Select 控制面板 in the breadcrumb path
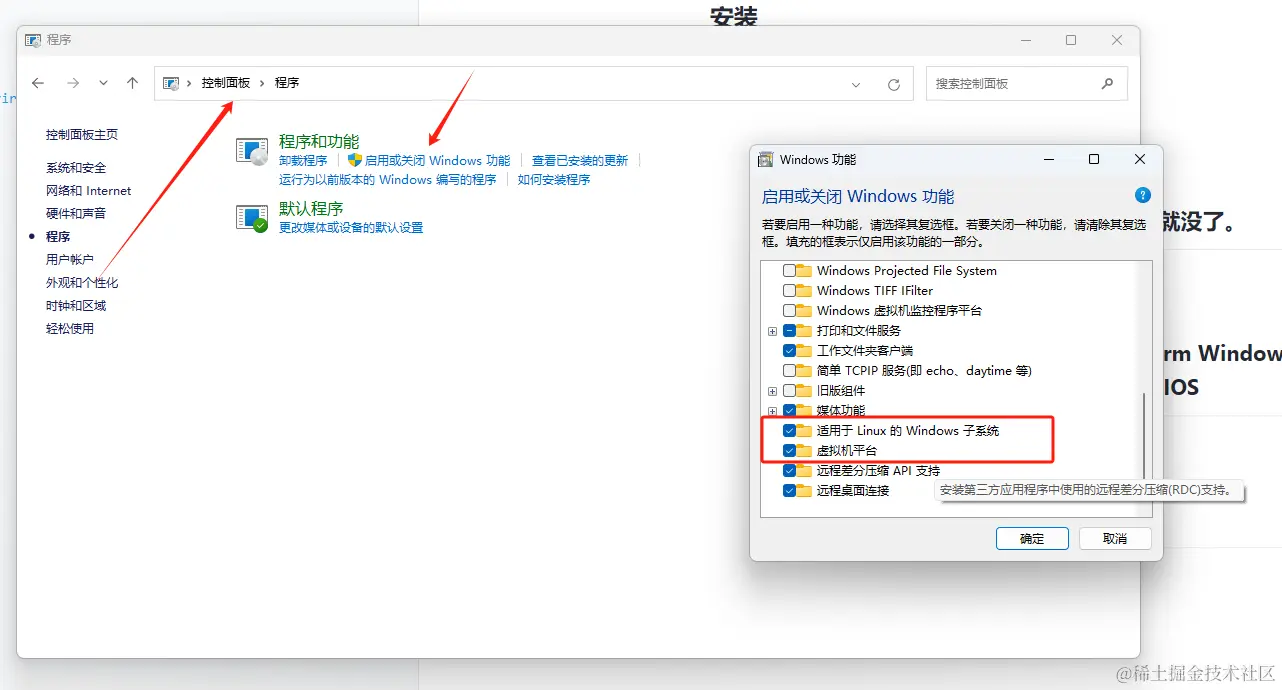The height and width of the screenshot is (690, 1282). (x=226, y=83)
